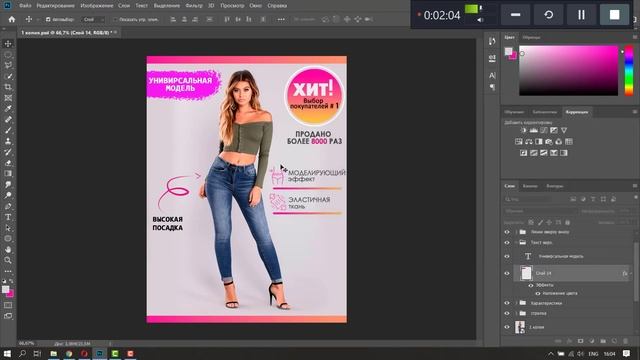Click the Create new group icon

[x=603, y=341]
